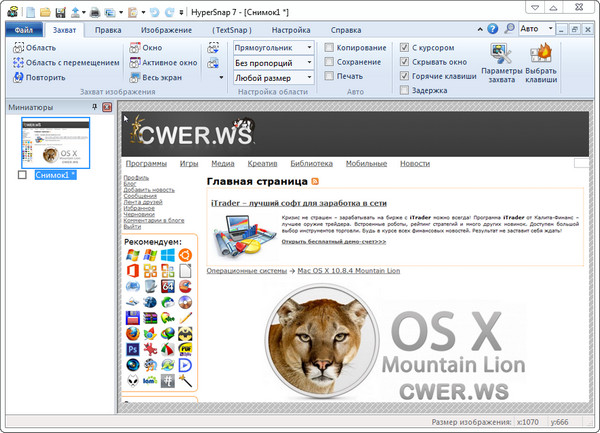The image size is (600, 433).
Task: Tick the checkbox beside Снимок1
Action: click(22, 175)
